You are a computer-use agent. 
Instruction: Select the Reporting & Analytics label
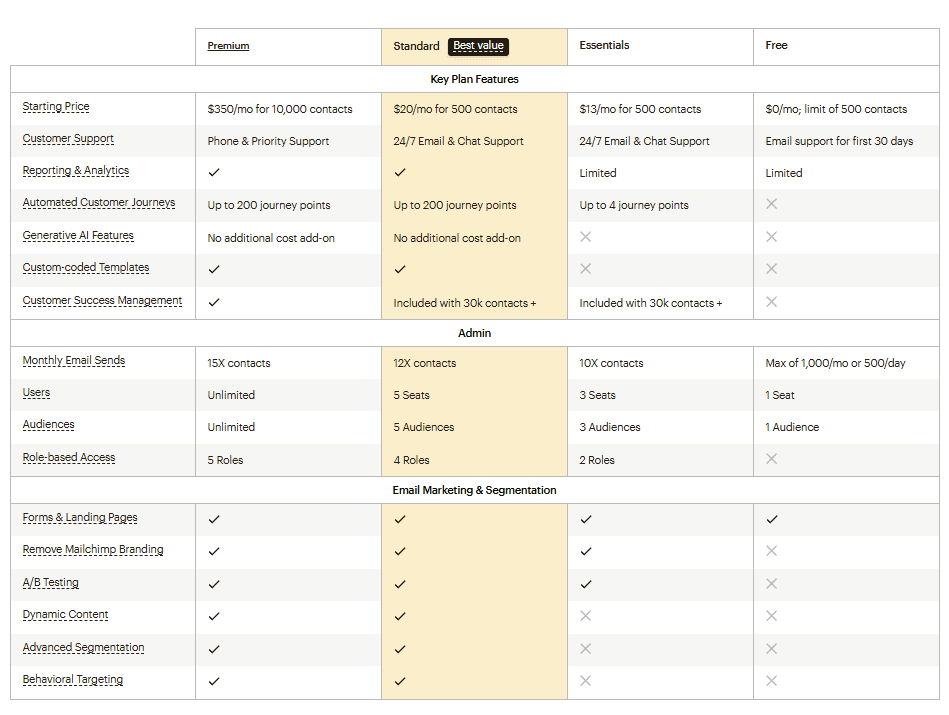coord(76,171)
